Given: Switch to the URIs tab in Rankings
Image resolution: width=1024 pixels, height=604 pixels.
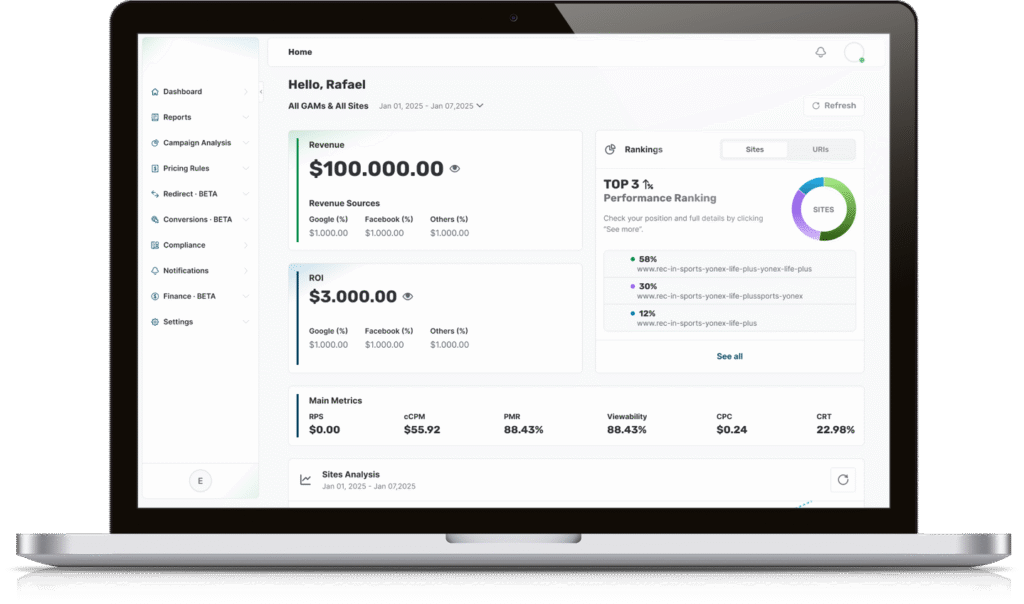Looking at the screenshot, I should click(x=820, y=150).
